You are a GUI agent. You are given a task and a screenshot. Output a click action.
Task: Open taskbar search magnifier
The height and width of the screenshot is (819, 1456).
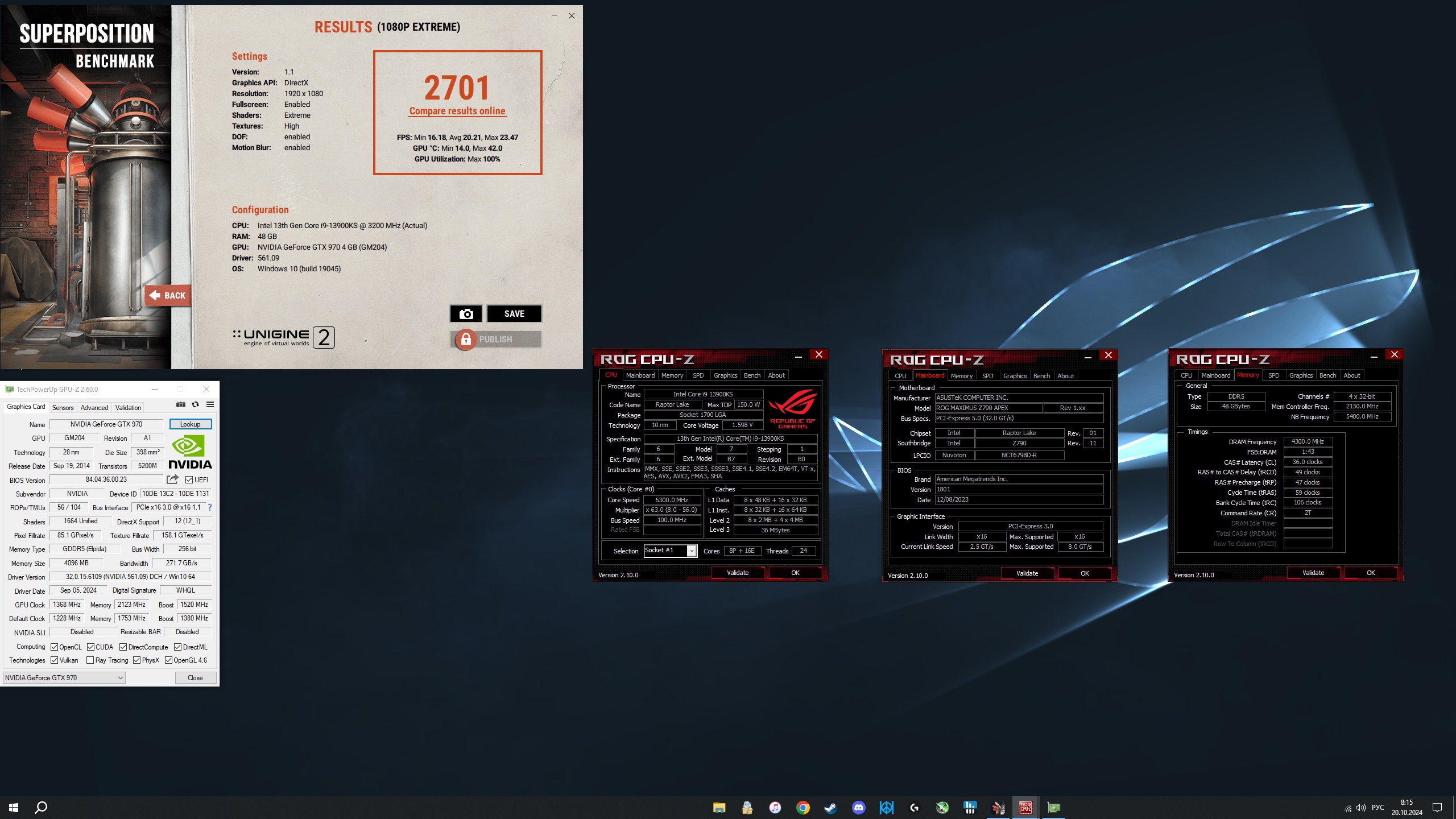pyautogui.click(x=41, y=808)
